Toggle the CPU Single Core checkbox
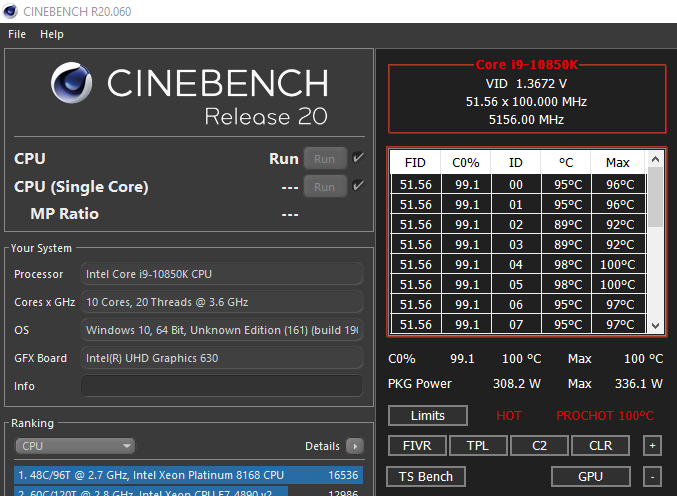This screenshot has height=496, width=677. pos(358,186)
